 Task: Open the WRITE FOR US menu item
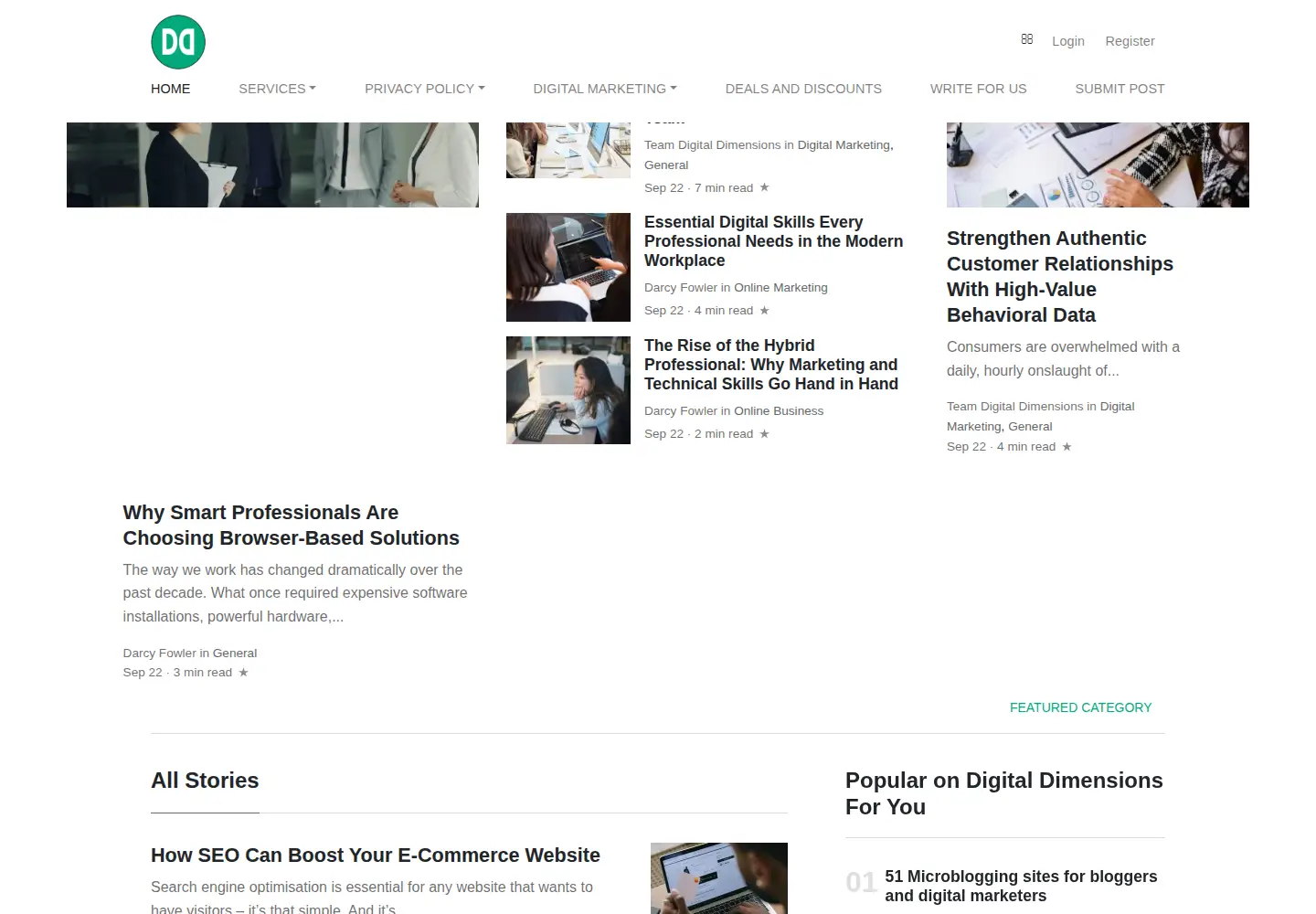click(x=979, y=89)
